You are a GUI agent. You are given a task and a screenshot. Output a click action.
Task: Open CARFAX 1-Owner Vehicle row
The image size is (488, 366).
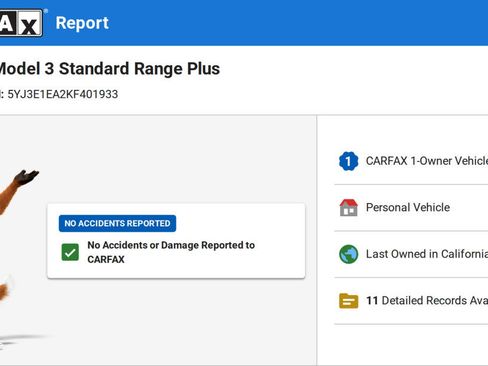[411, 161]
